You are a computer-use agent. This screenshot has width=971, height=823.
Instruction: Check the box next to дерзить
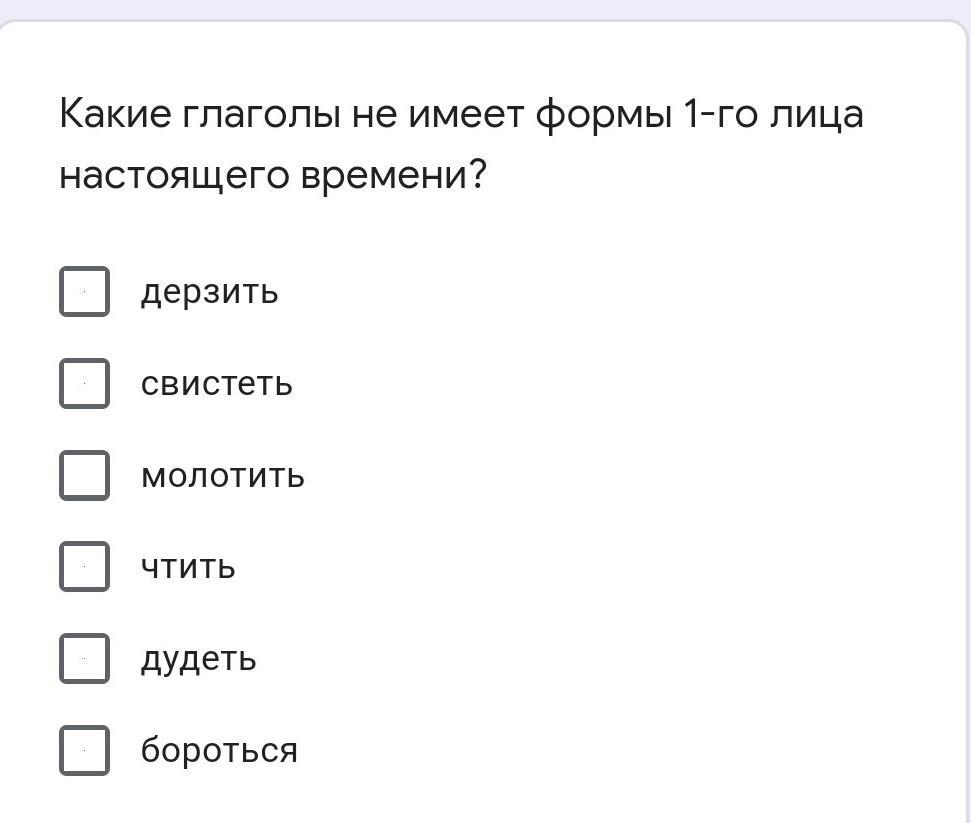(84, 292)
